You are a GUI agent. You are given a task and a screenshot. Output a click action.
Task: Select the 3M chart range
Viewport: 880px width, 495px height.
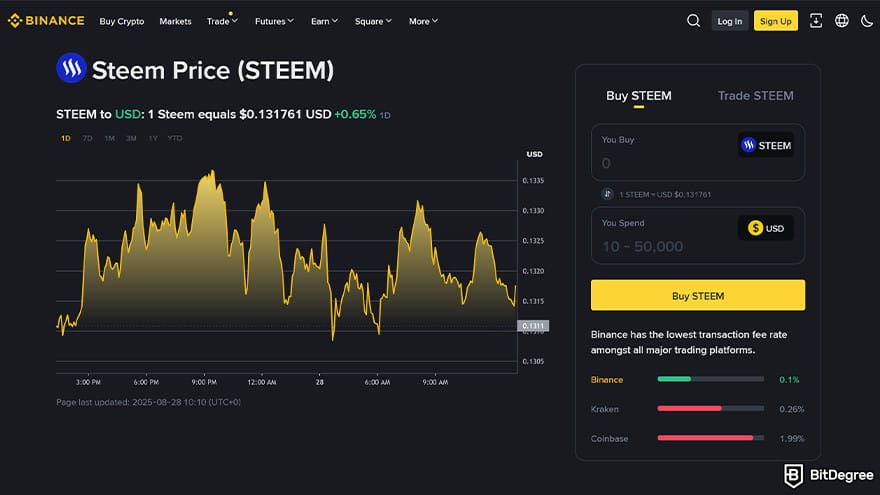point(131,138)
